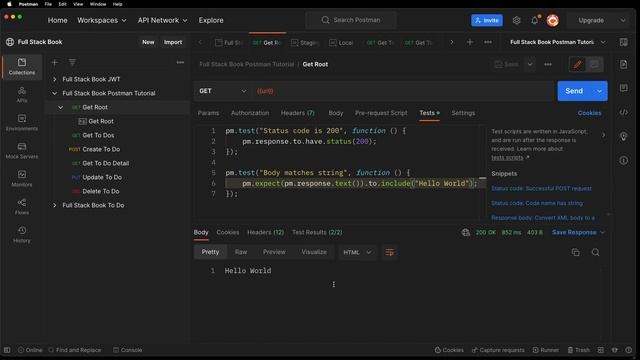
Task: Open the documentation pane icon
Action: (623, 64)
